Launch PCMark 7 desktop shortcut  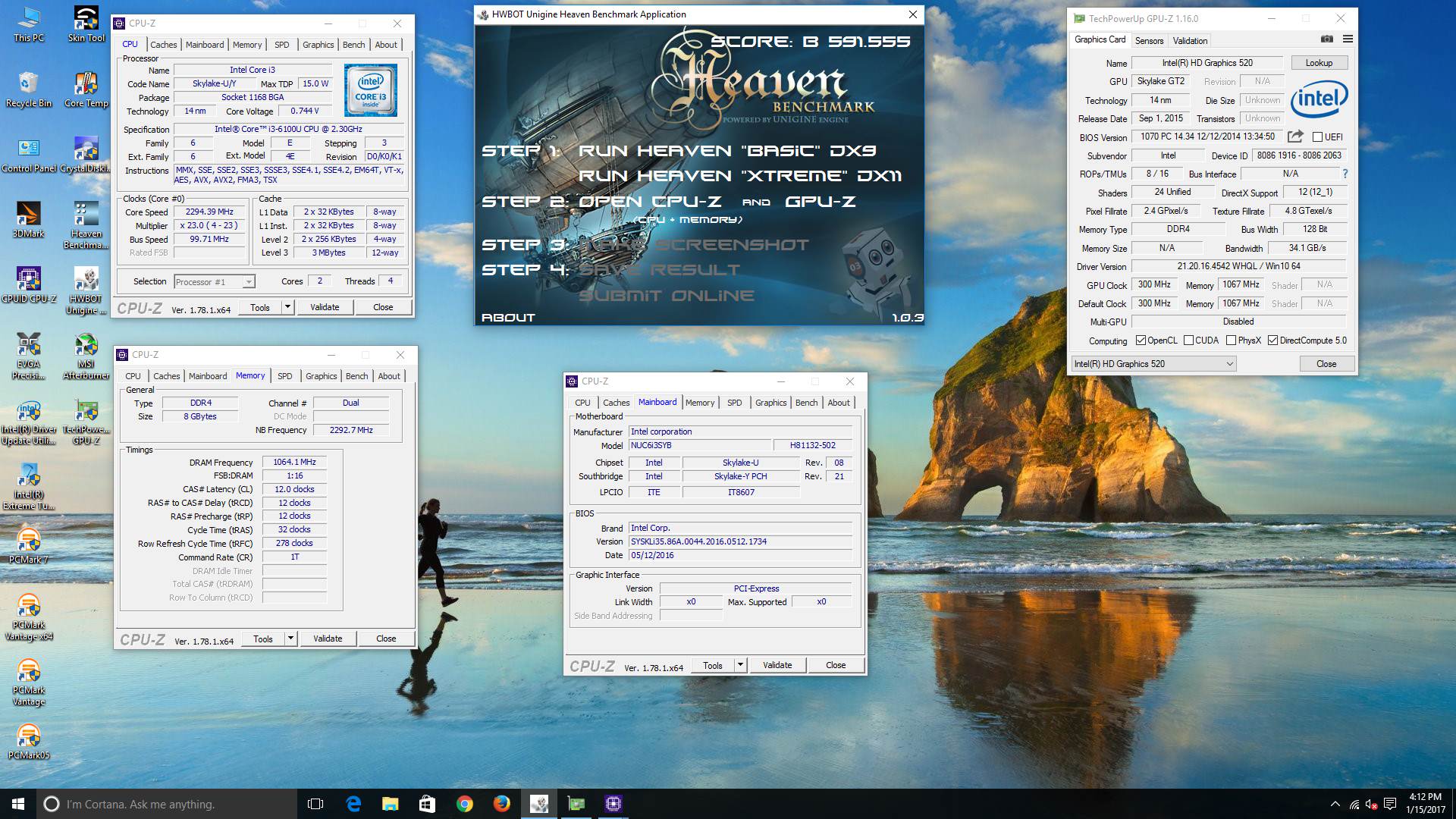tap(29, 546)
